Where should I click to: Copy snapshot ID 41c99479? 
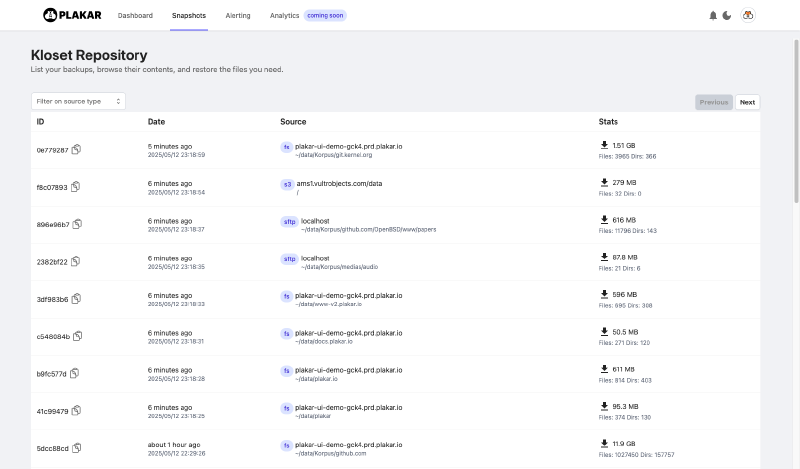coord(76,410)
